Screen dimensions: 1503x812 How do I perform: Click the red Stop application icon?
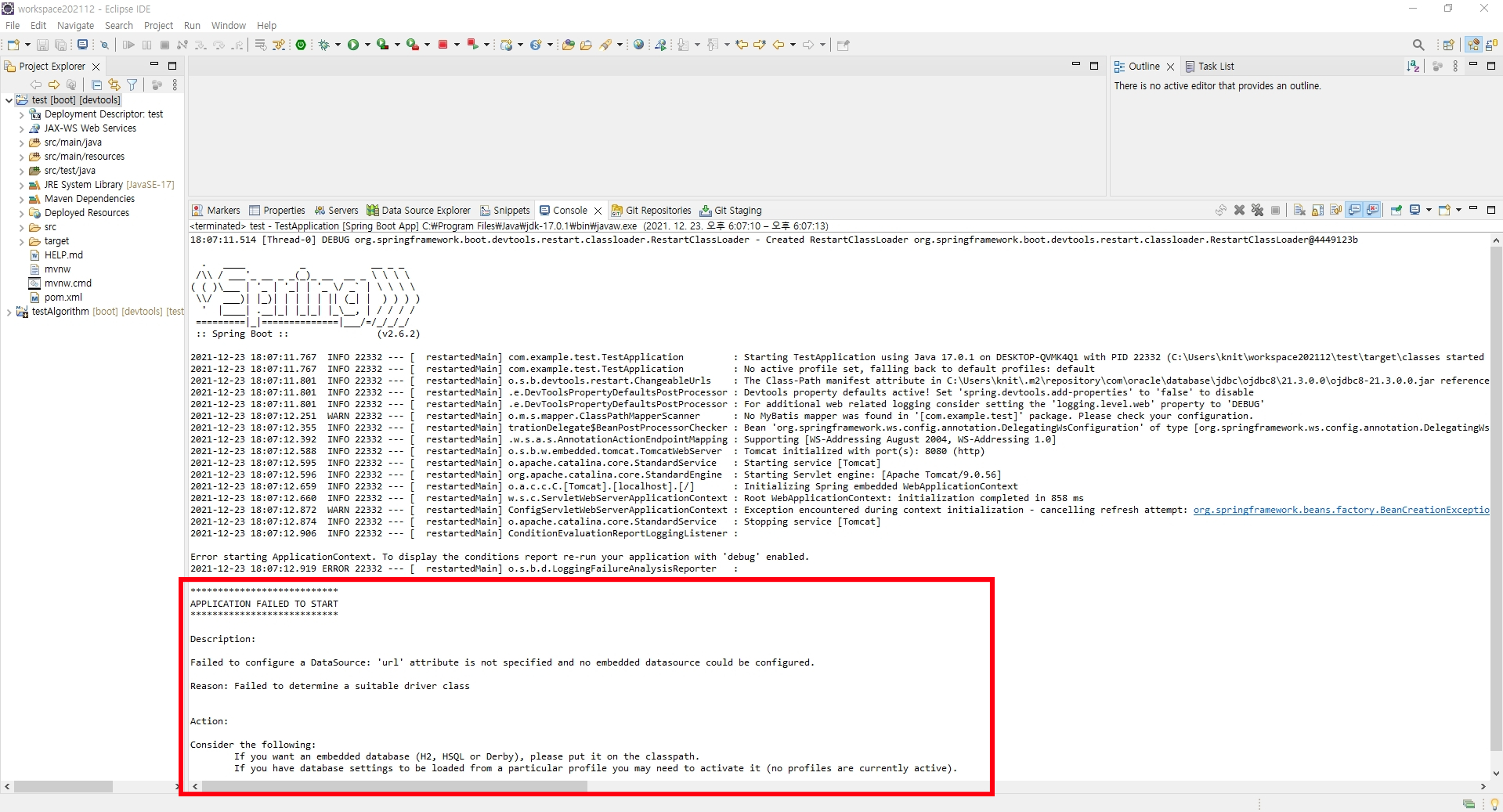coord(443,45)
